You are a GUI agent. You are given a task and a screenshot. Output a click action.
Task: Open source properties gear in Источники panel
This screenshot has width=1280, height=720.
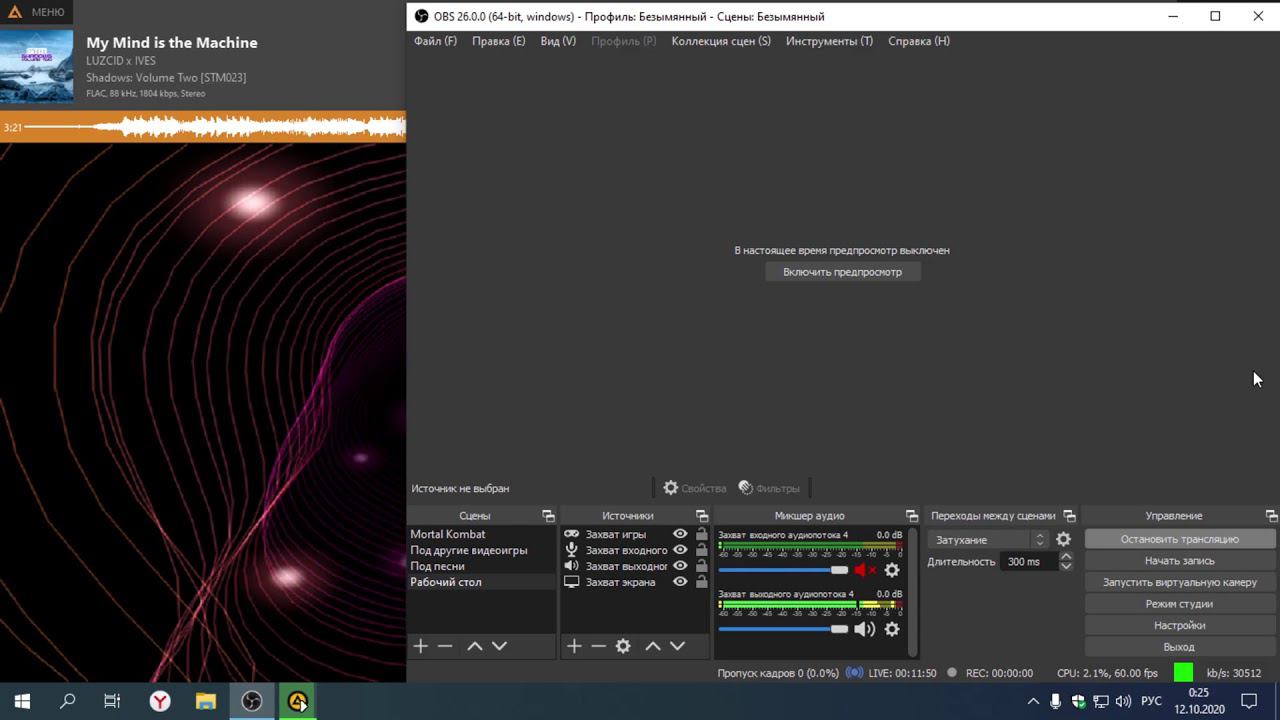[623, 646]
